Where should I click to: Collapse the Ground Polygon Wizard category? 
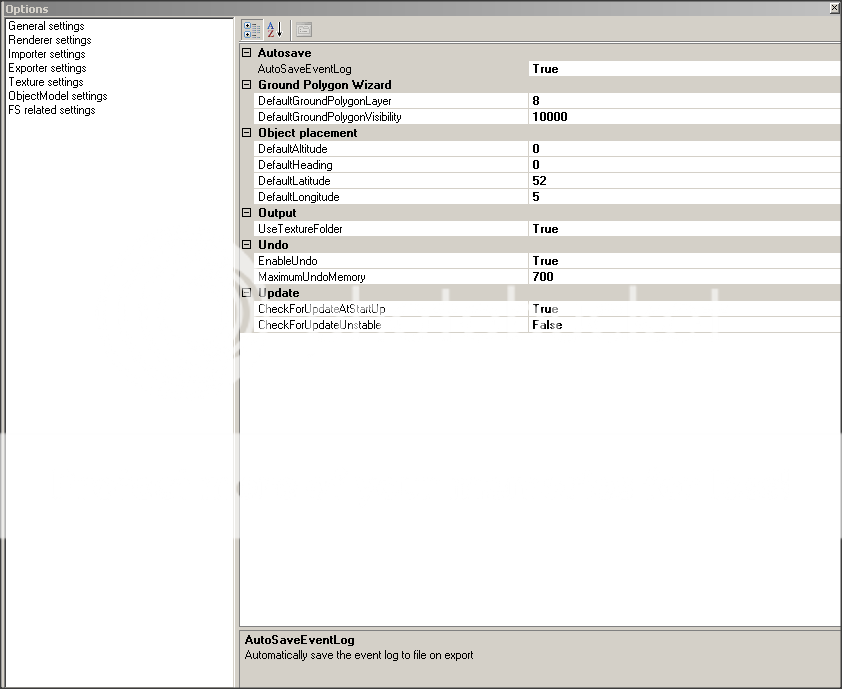[x=245, y=84]
